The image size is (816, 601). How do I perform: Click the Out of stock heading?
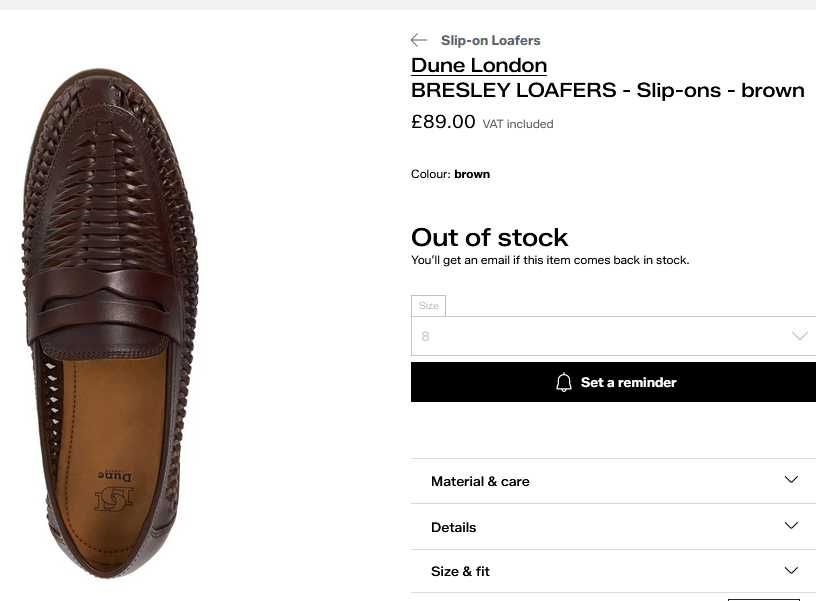(x=489, y=238)
